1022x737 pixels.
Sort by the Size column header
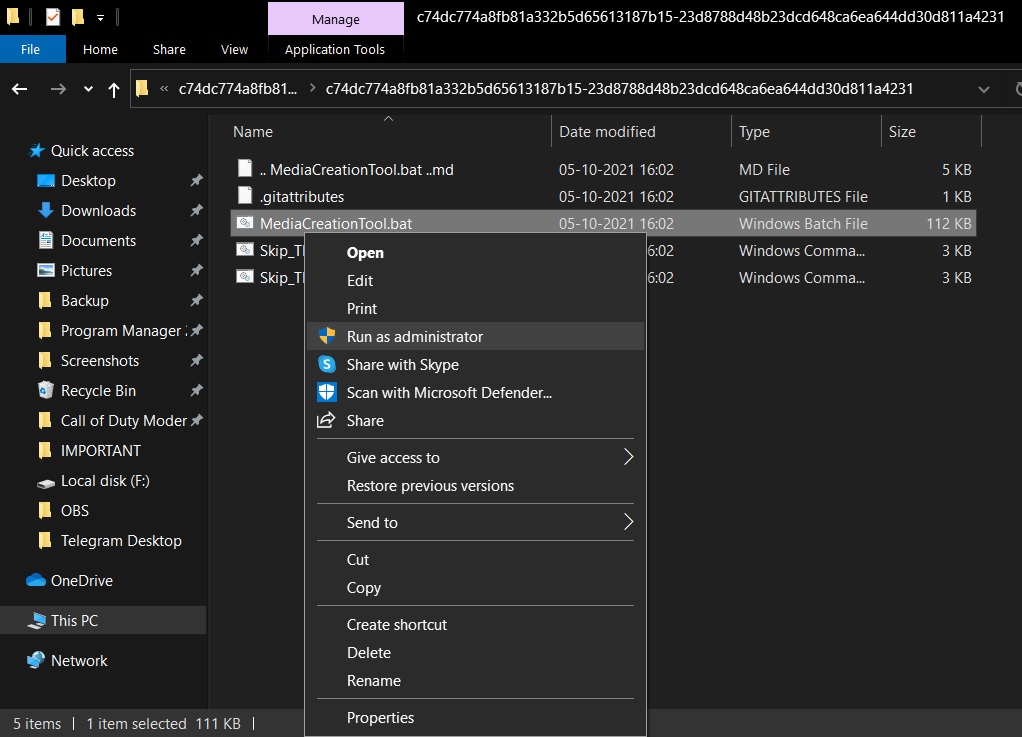coord(931,131)
